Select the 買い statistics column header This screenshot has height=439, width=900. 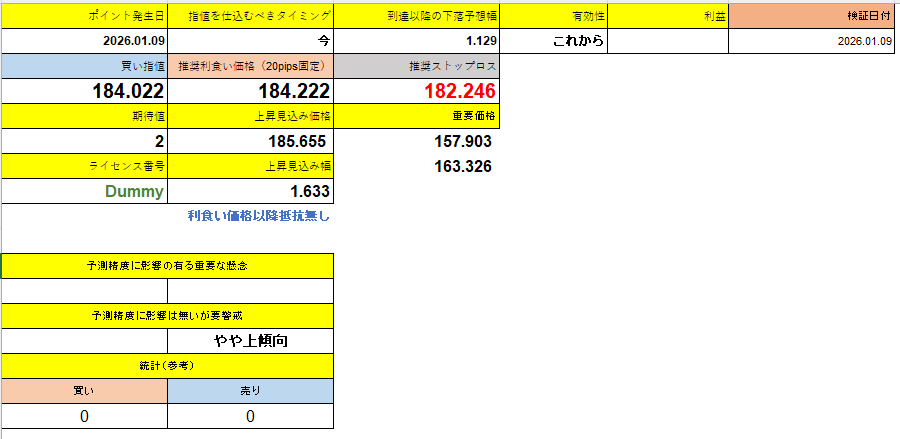84,391
